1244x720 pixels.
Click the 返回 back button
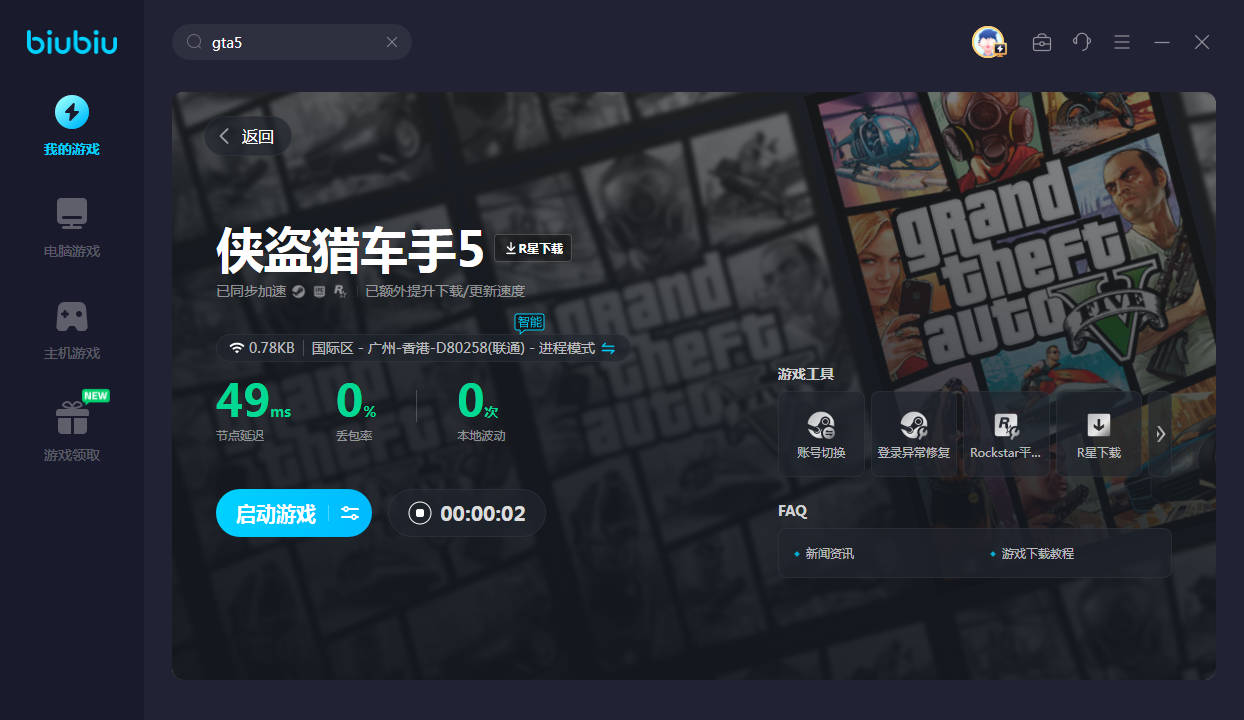coord(248,136)
